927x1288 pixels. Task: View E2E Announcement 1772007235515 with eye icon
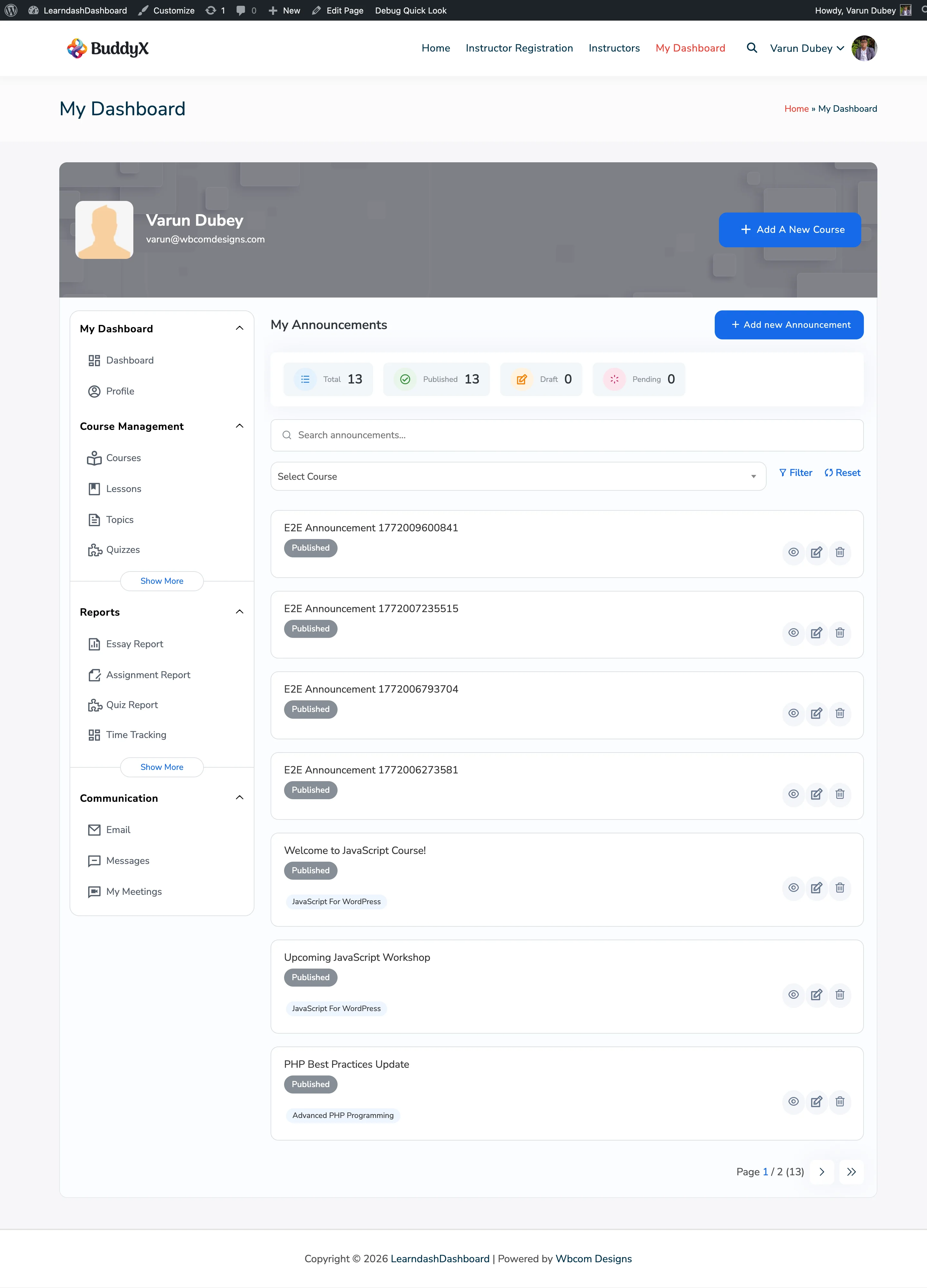tap(793, 633)
